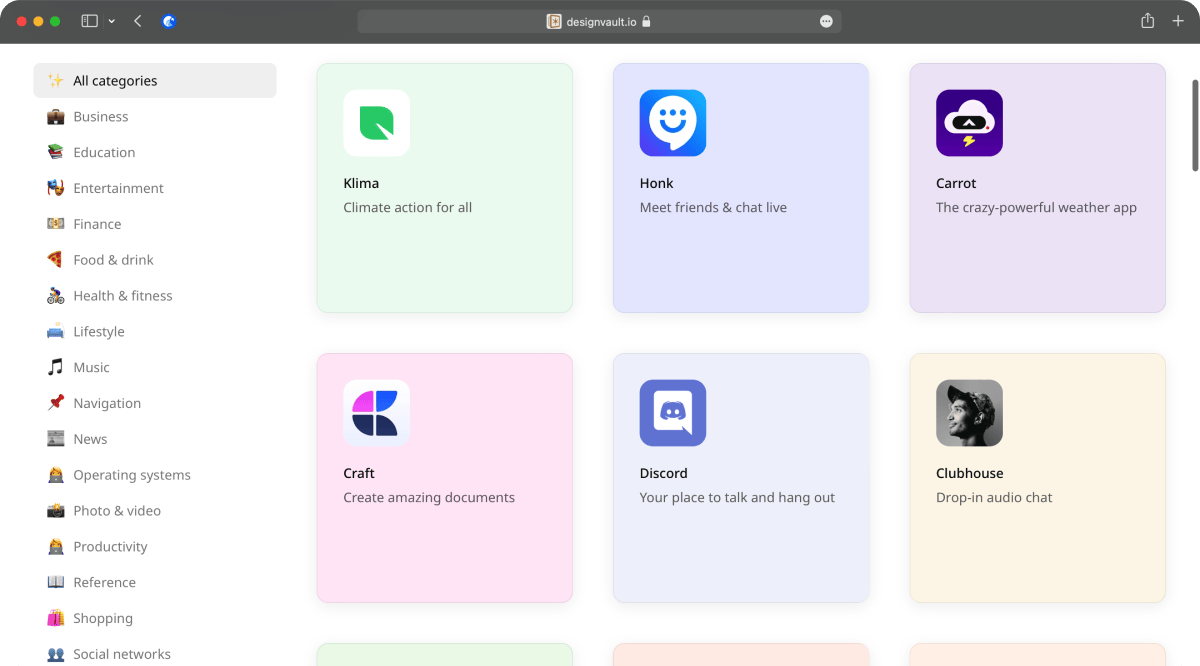Click the shopping bags icon next to Shopping
1200x666 pixels.
coord(56,618)
